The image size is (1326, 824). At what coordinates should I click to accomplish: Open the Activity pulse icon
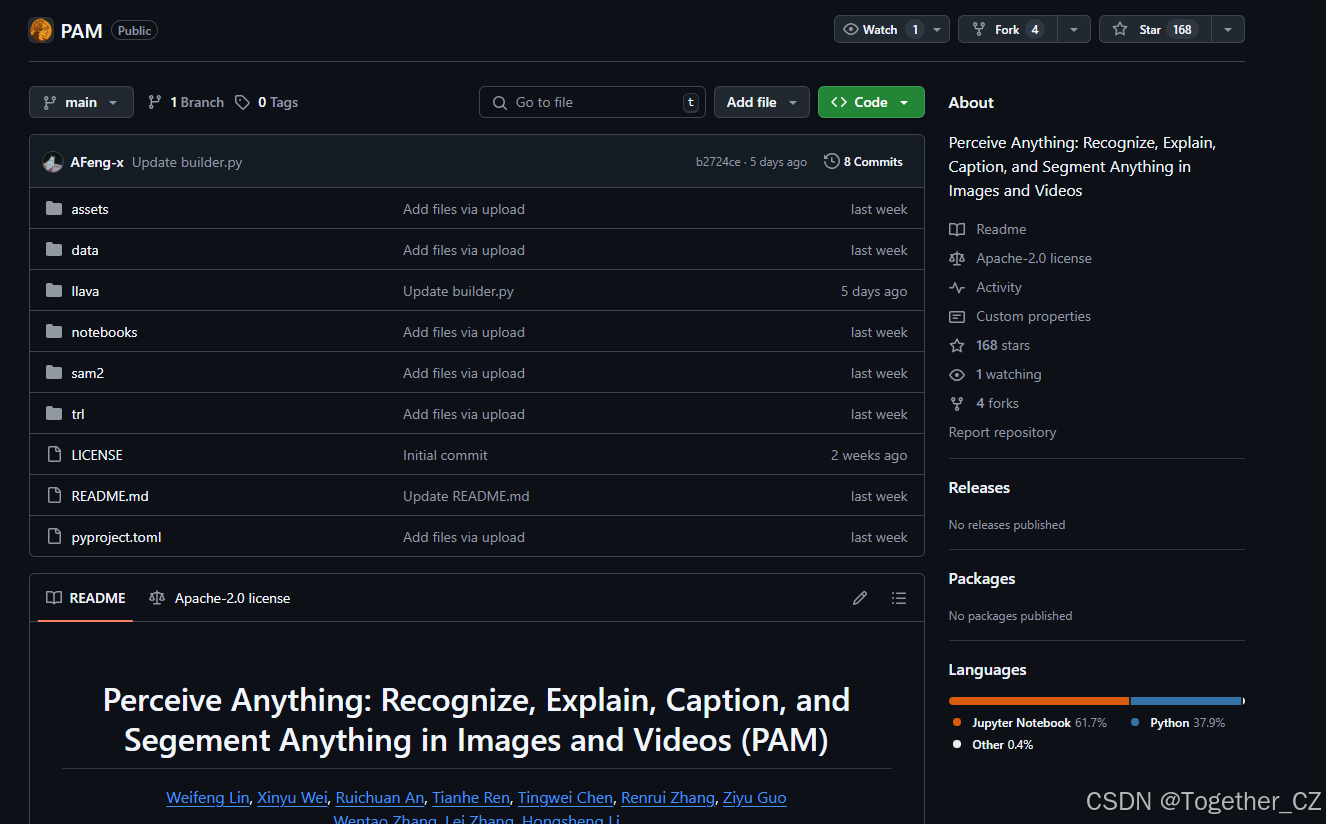pos(957,287)
